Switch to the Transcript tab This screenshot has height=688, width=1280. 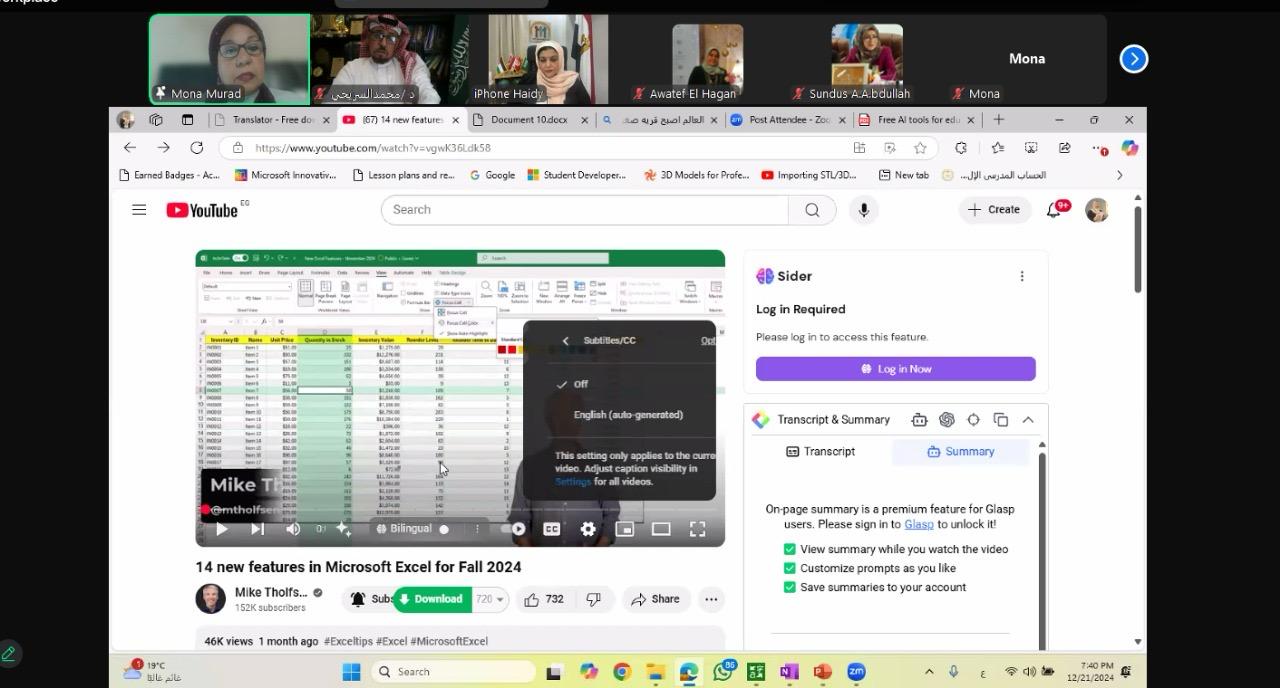(x=820, y=451)
